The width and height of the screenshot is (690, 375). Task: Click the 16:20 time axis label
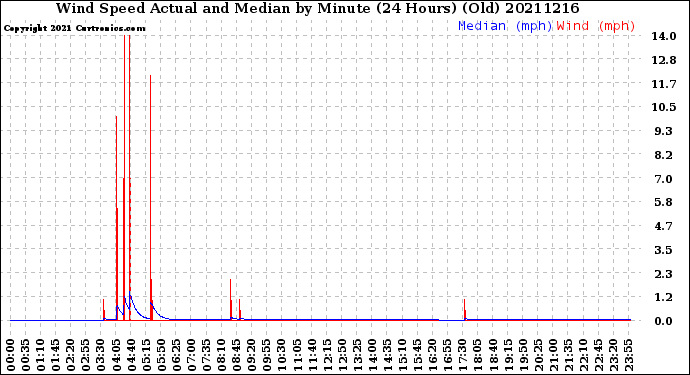coord(433,354)
